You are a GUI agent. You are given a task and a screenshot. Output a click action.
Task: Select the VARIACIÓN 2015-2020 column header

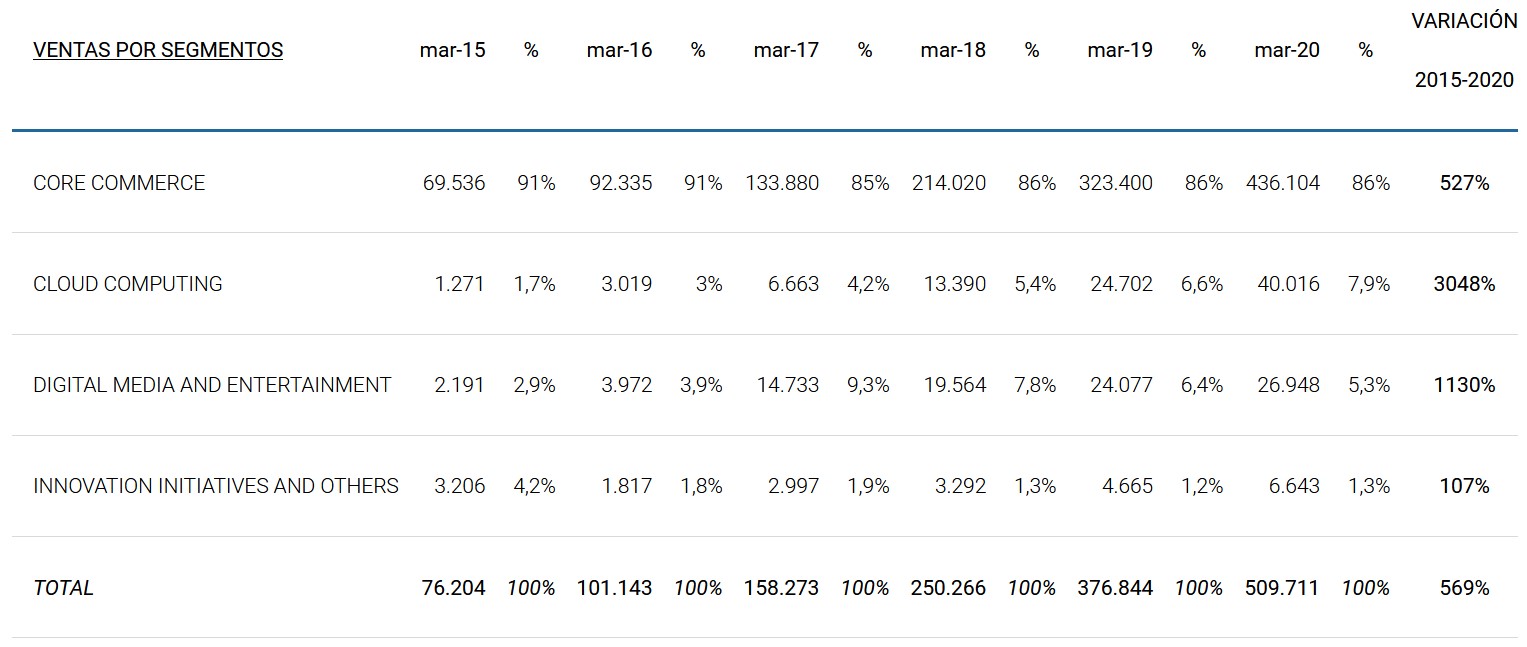pos(1464,51)
